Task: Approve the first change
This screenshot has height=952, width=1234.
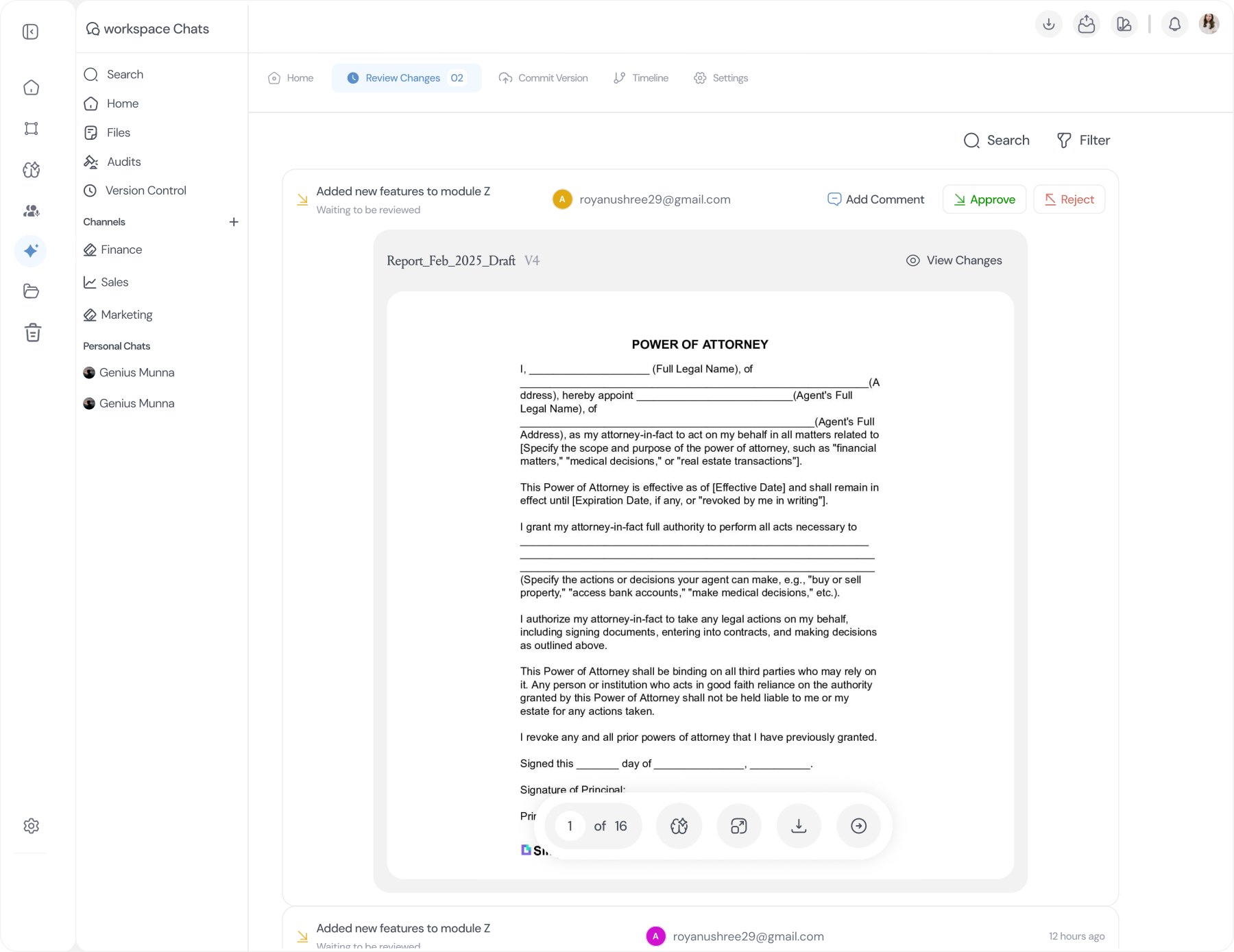Action: point(984,199)
